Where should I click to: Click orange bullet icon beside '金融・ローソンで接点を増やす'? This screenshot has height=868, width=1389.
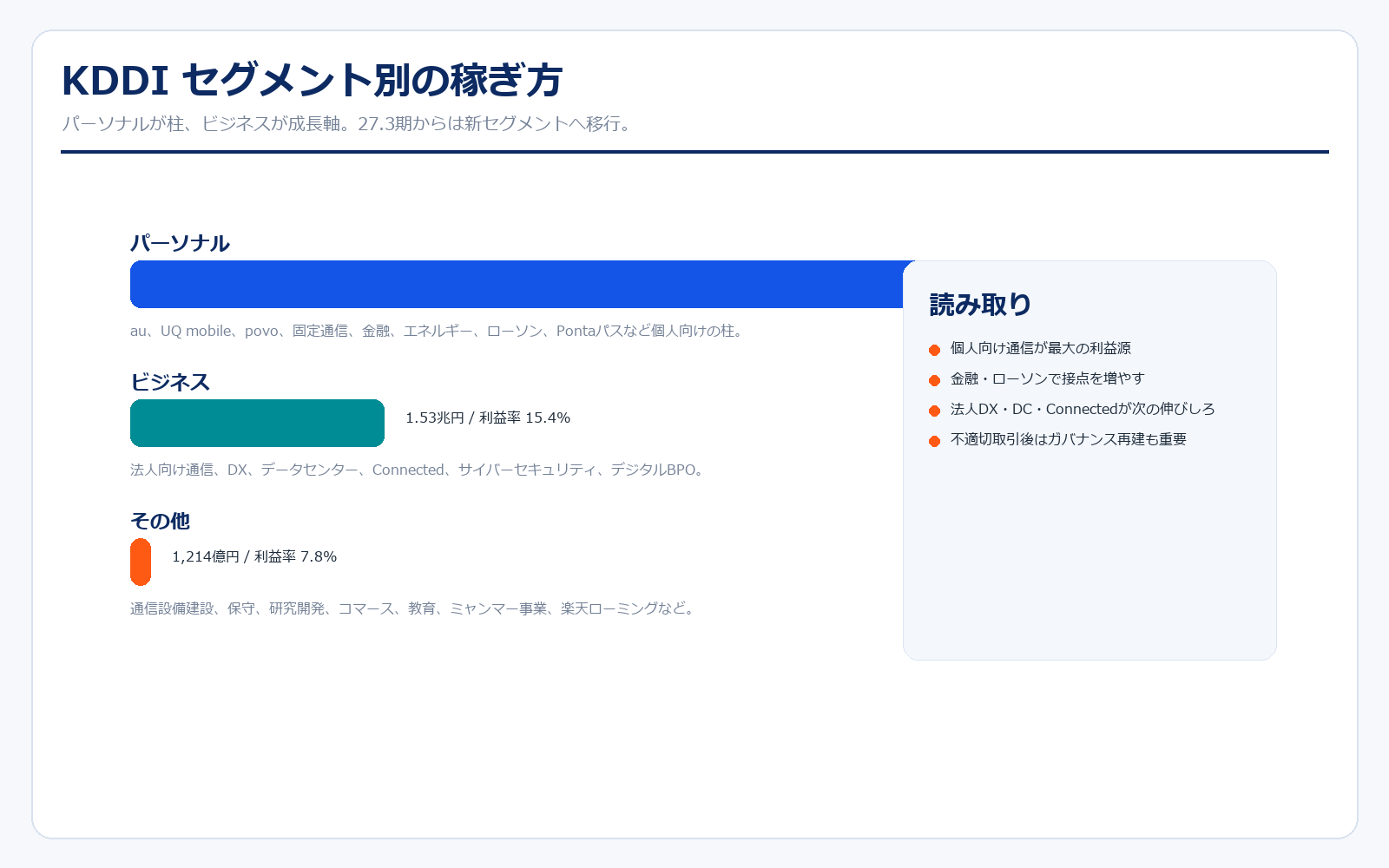934,380
